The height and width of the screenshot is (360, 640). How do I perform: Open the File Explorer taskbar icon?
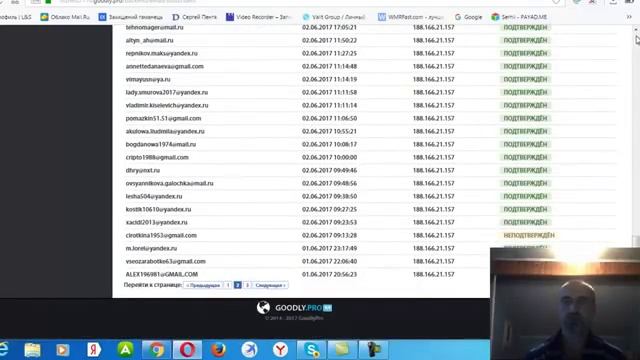pos(32,350)
